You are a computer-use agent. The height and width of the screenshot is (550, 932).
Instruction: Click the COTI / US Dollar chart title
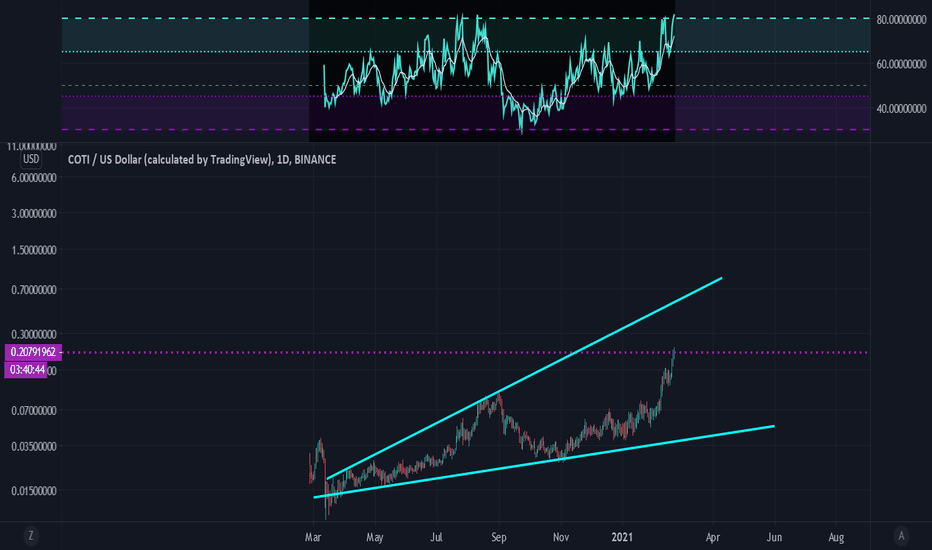point(202,159)
